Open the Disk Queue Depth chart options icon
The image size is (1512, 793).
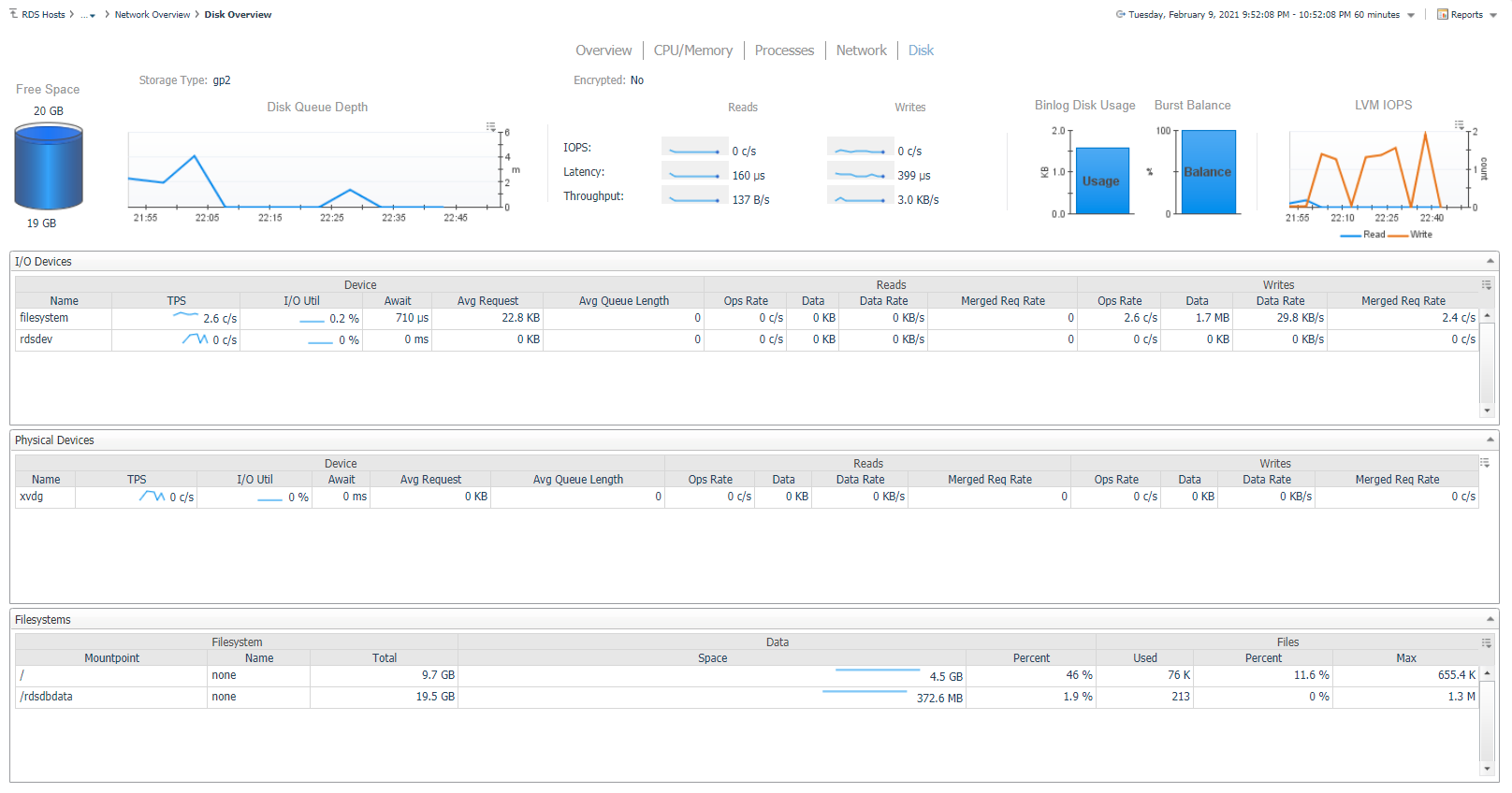click(x=491, y=126)
